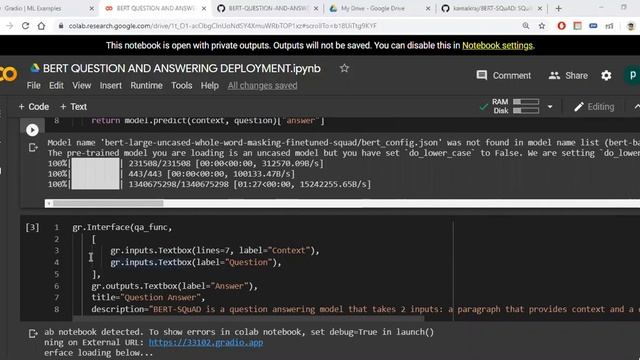Open the Editing mode dropdown

tap(594, 107)
